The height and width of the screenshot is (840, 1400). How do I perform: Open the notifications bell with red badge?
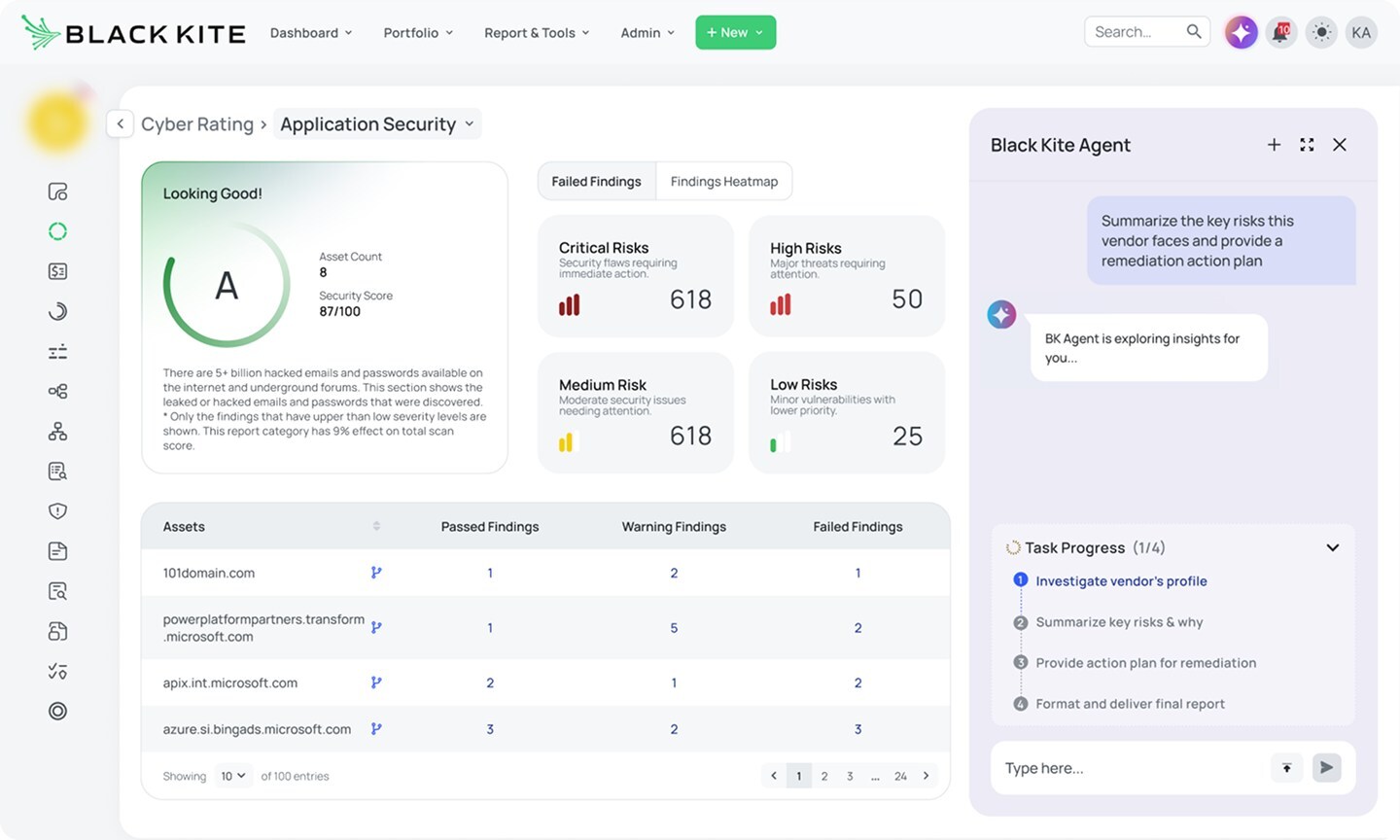1281,32
